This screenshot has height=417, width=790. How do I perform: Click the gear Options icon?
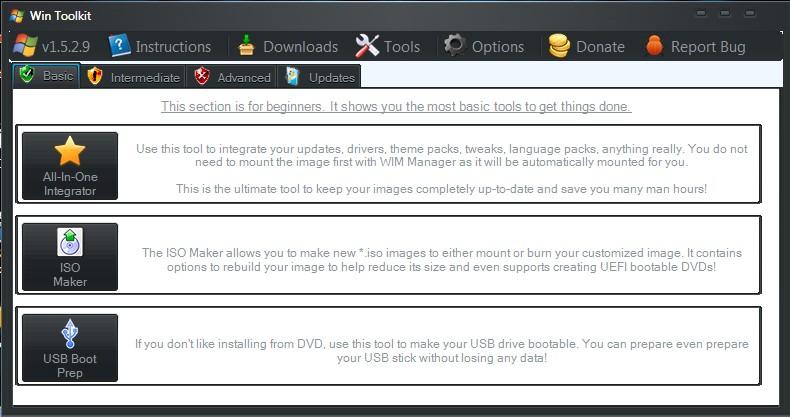click(455, 45)
